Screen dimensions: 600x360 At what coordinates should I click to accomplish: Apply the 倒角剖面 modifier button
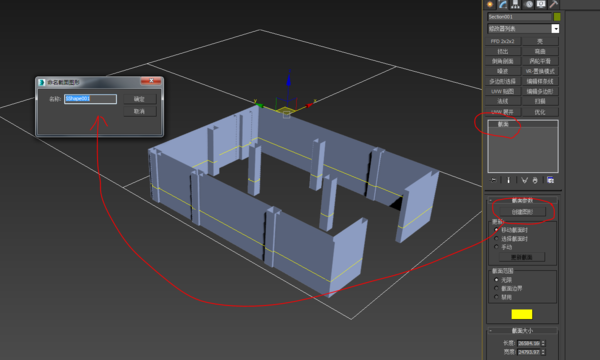pos(503,61)
